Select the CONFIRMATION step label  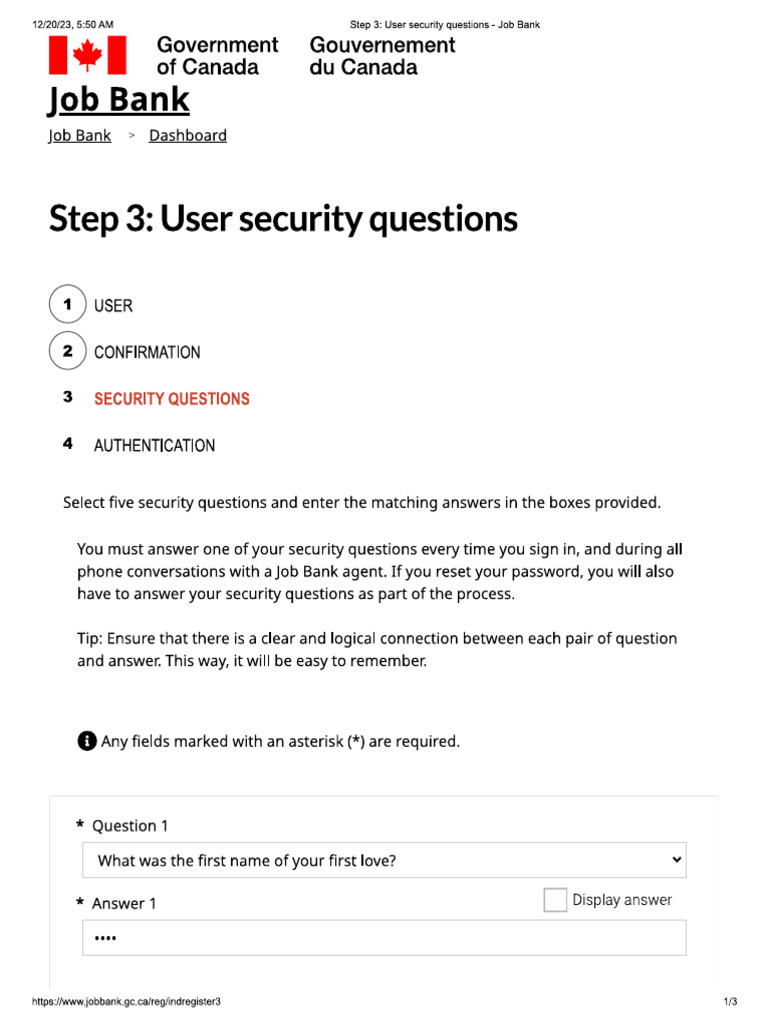point(147,352)
